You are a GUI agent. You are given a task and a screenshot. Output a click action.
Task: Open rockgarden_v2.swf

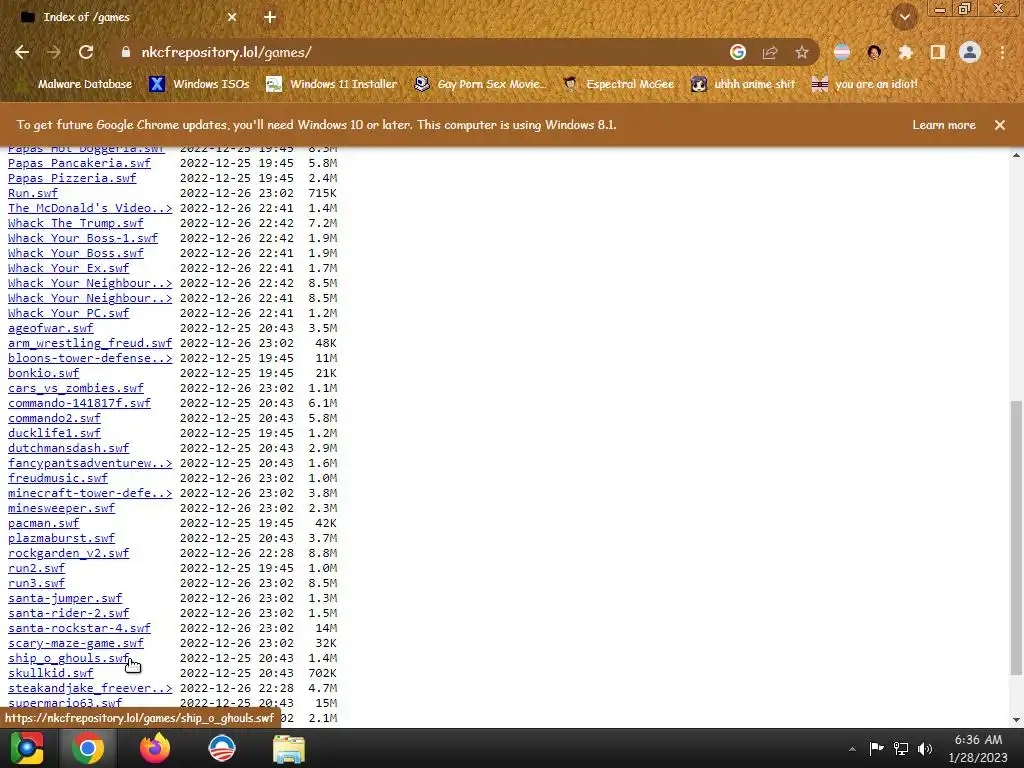69,554
